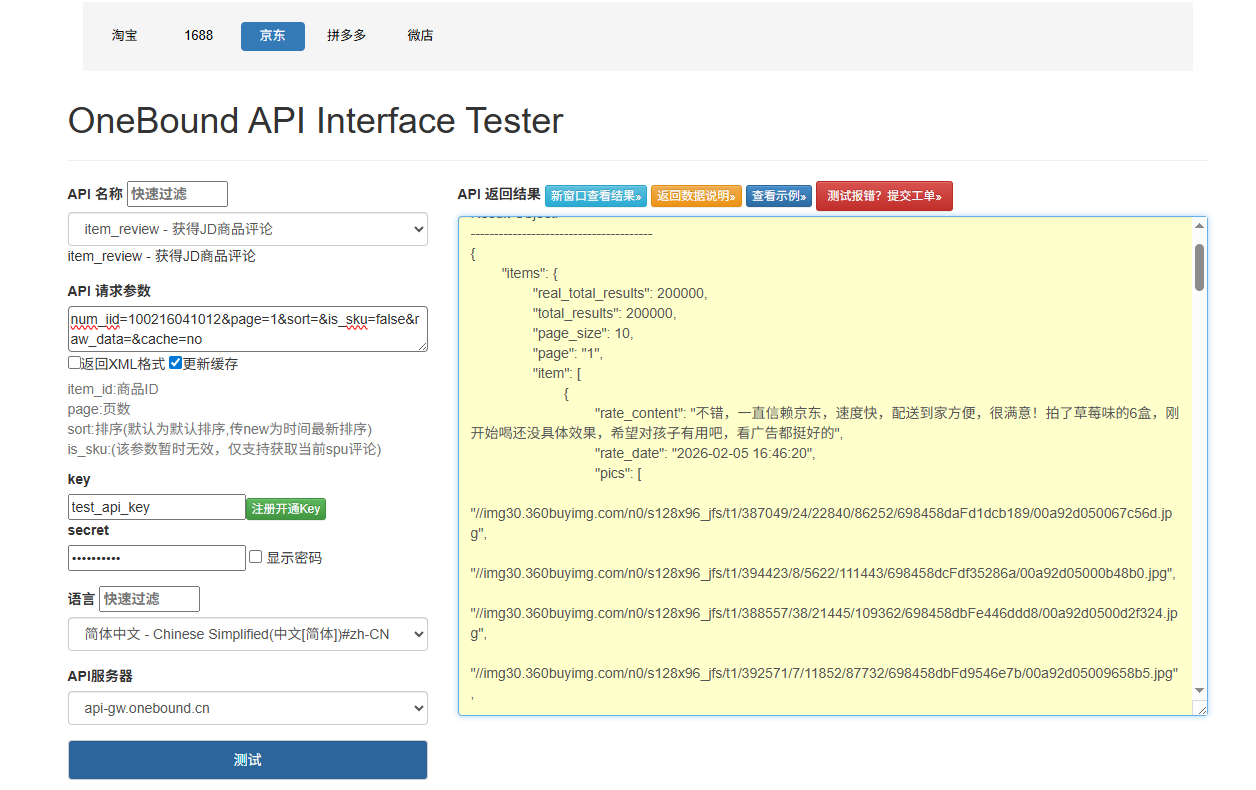This screenshot has height=790, width=1256.
Task: Enable the 返回XML格式 checkbox
Action: 75,363
